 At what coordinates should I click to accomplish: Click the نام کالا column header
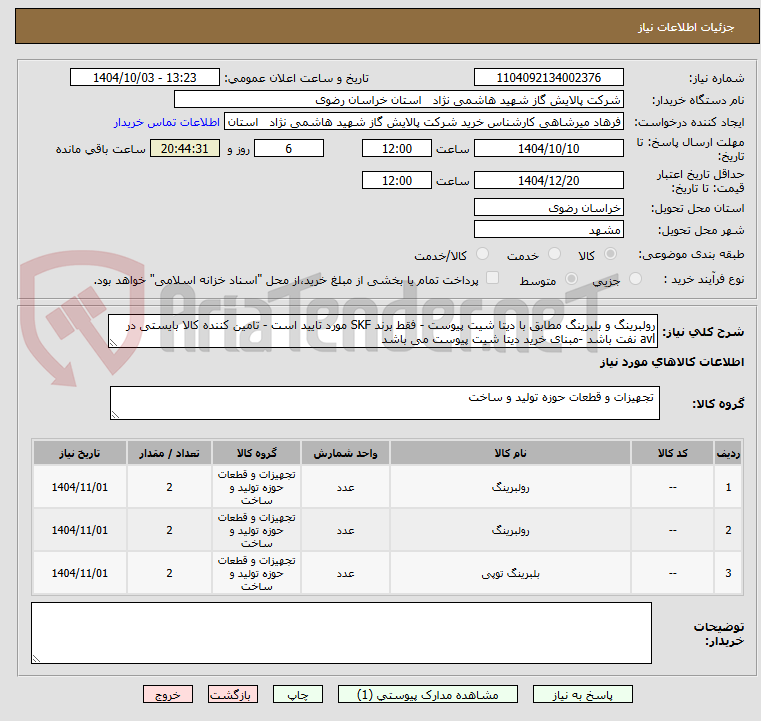coord(510,453)
